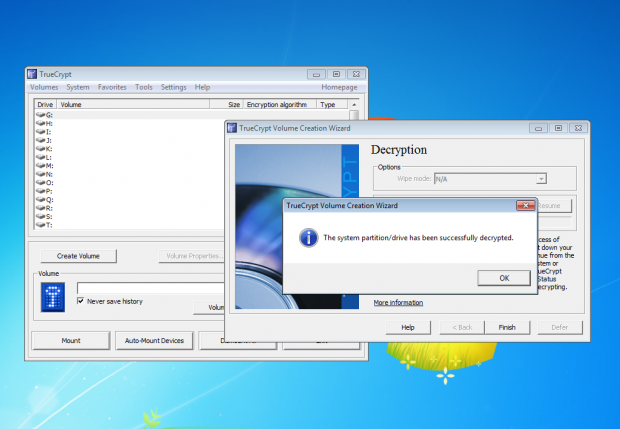Open the Help menu in TrueCrypt
The width and height of the screenshot is (620, 429).
202,87
